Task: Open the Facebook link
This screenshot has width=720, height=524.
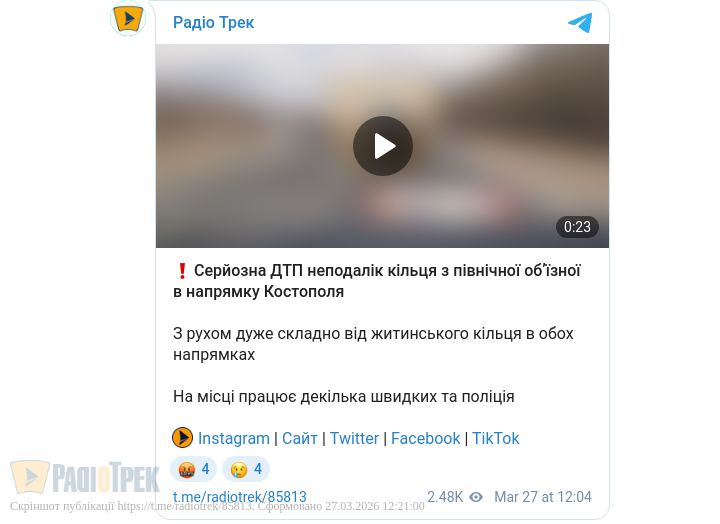Action: click(x=425, y=438)
